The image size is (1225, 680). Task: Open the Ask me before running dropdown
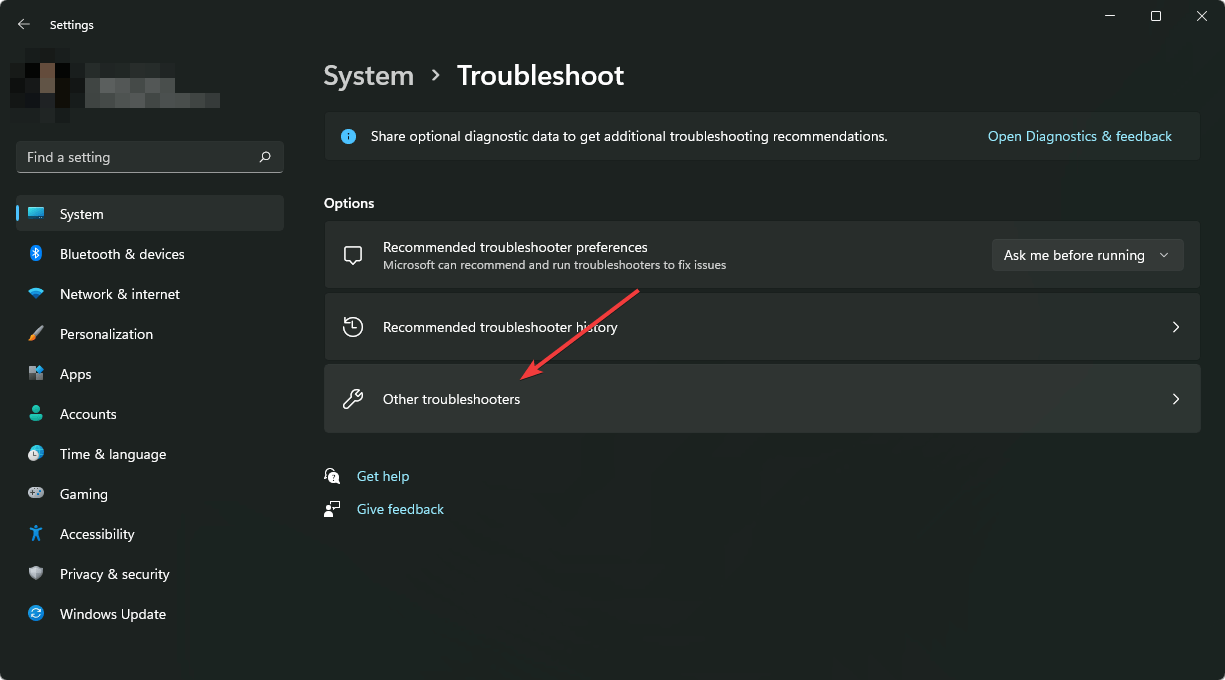point(1087,255)
